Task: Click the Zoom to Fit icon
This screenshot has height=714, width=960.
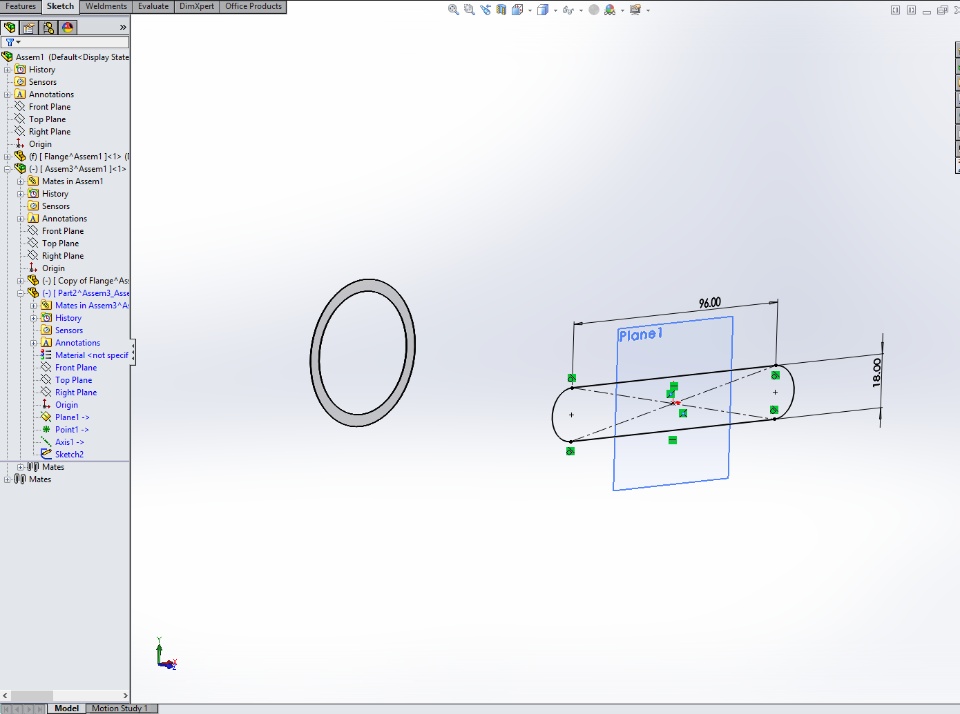Action: (x=453, y=10)
